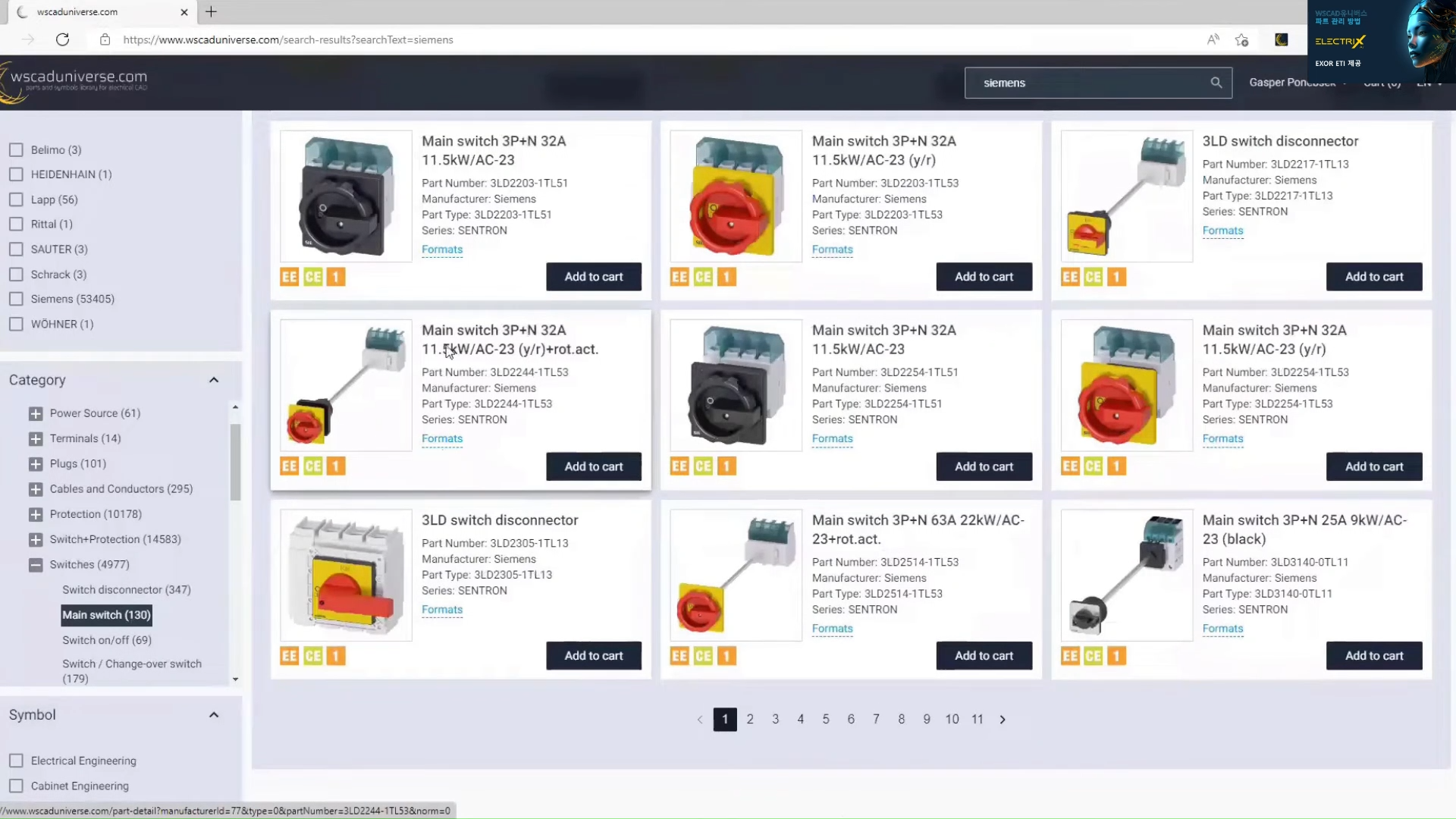Collapse the Symbol panel chevron
This screenshot has width=1456, height=819.
coord(214,715)
